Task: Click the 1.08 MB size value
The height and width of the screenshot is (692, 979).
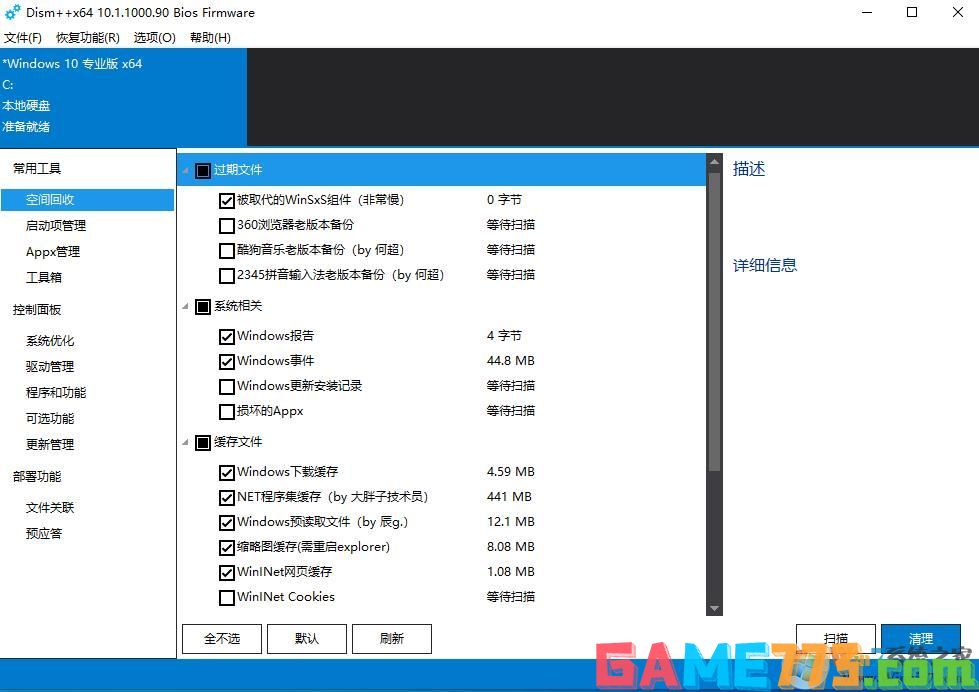Action: 510,572
